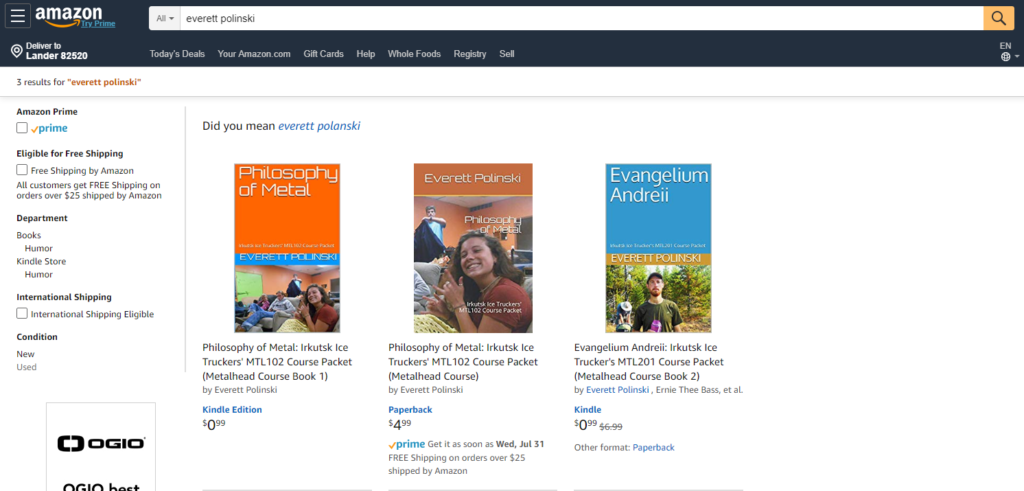
Task: Filter by Used condition
Action: tap(26, 367)
